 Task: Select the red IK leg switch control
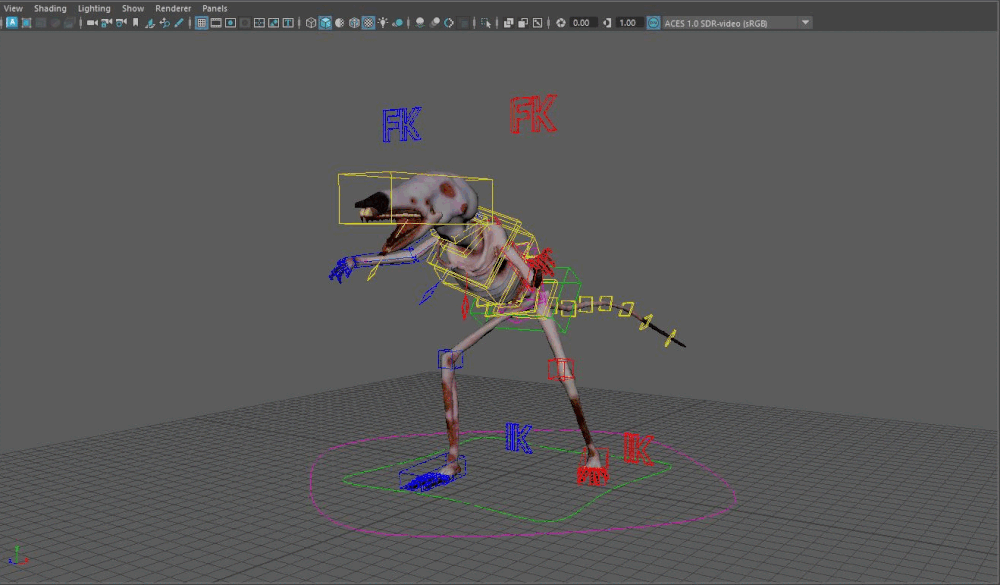coord(638,448)
